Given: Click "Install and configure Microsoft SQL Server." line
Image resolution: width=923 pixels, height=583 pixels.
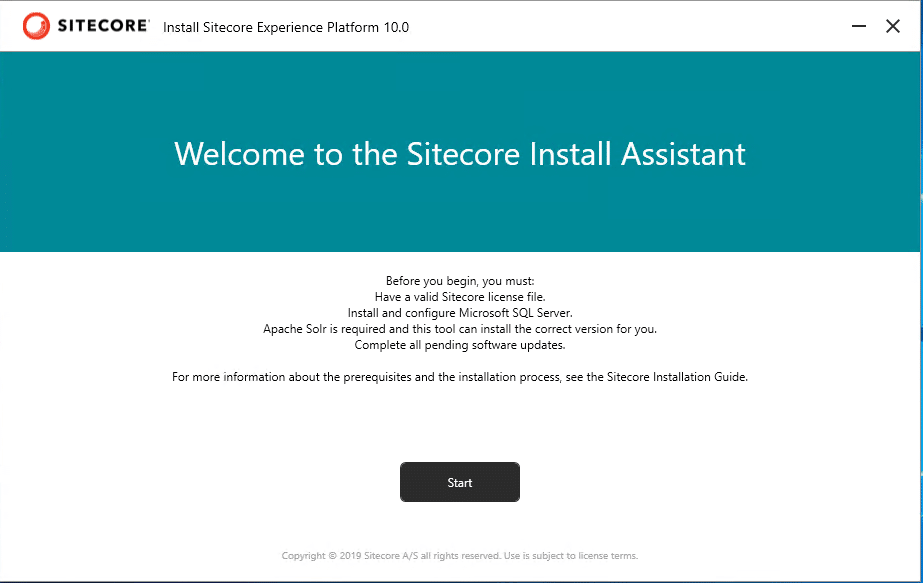Looking at the screenshot, I should pyautogui.click(x=460, y=313).
